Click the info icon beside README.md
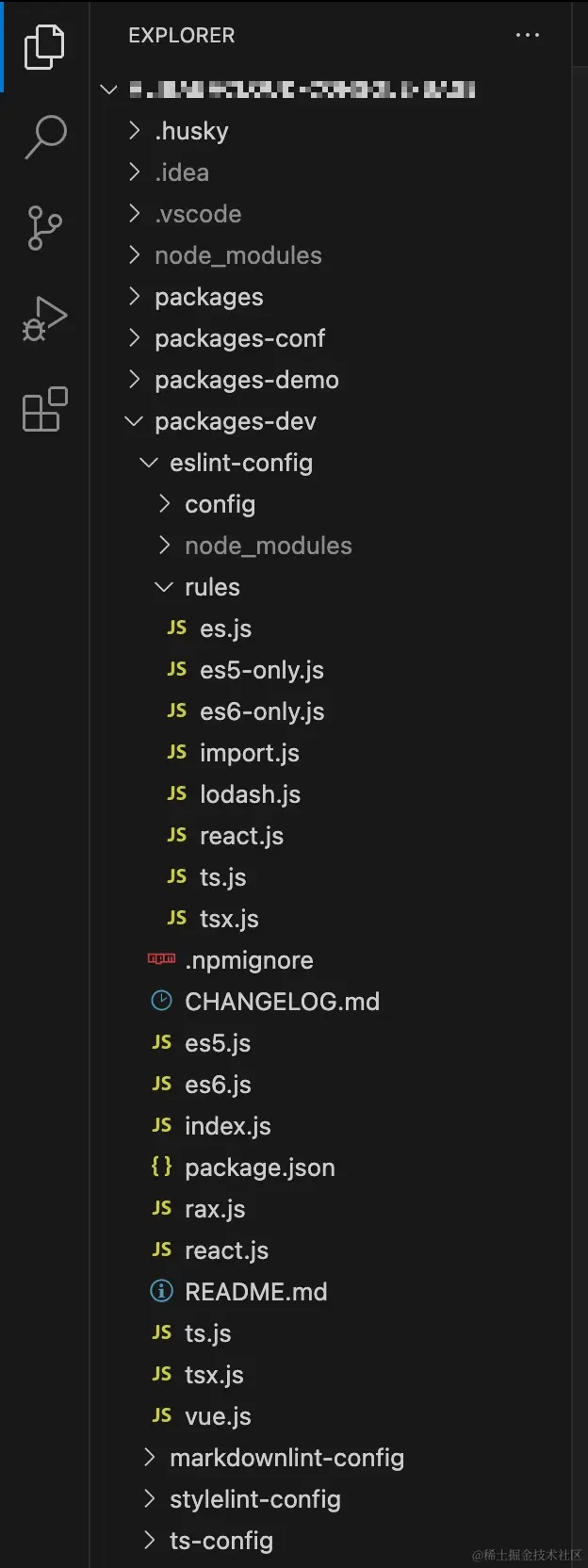The image size is (588, 1568). [162, 1291]
